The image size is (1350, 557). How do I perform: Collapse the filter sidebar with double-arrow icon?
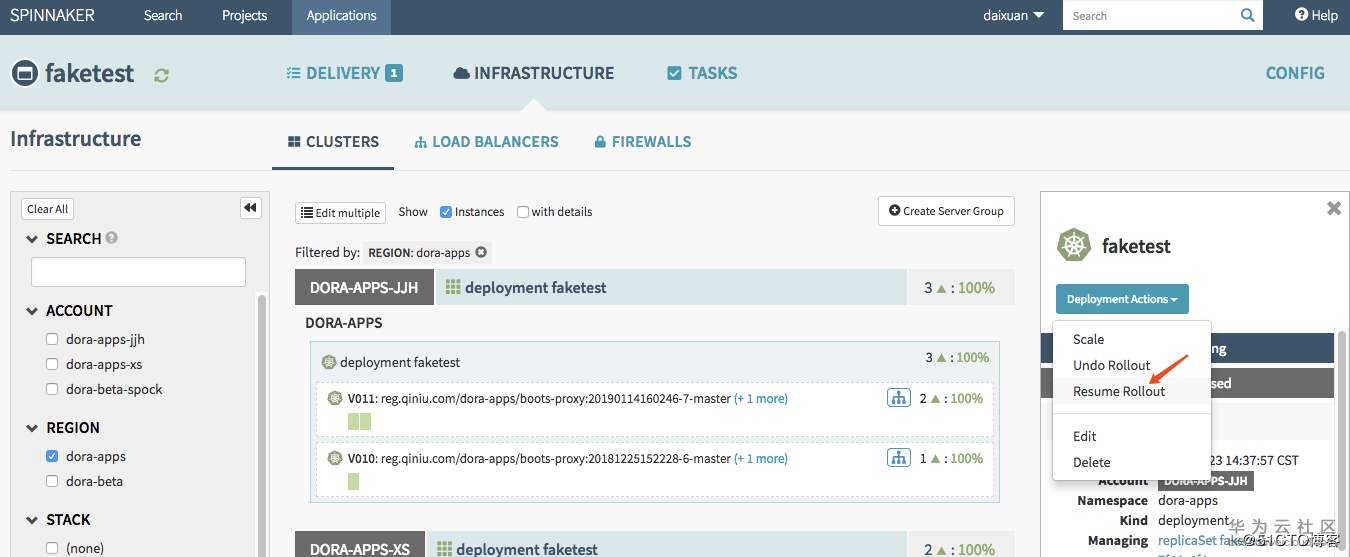coord(250,208)
